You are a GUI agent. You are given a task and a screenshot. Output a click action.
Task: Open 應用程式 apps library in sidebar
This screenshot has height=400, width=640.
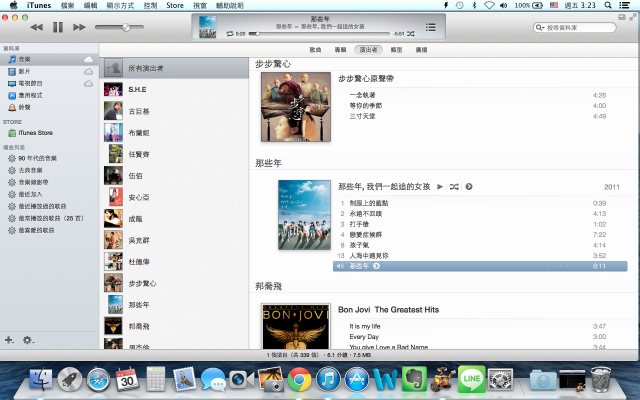(x=49, y=95)
